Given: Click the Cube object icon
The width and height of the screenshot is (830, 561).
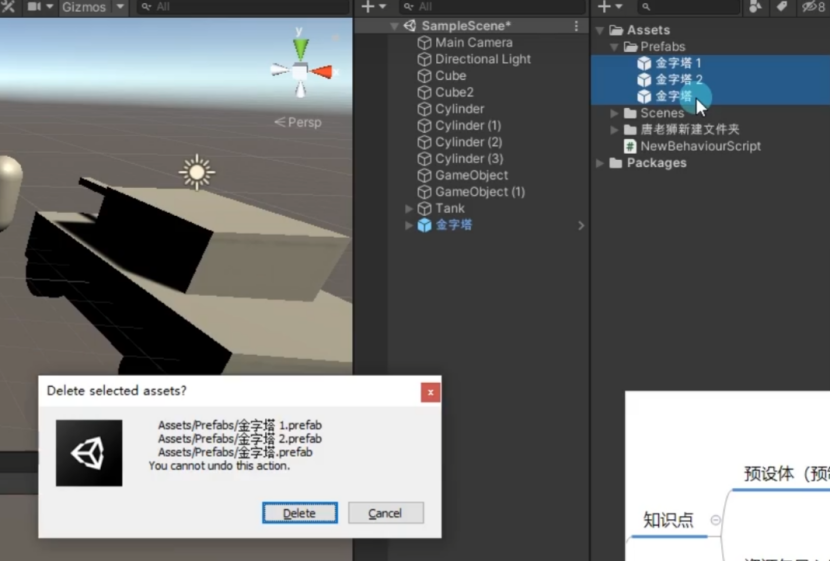Looking at the screenshot, I should [x=424, y=76].
